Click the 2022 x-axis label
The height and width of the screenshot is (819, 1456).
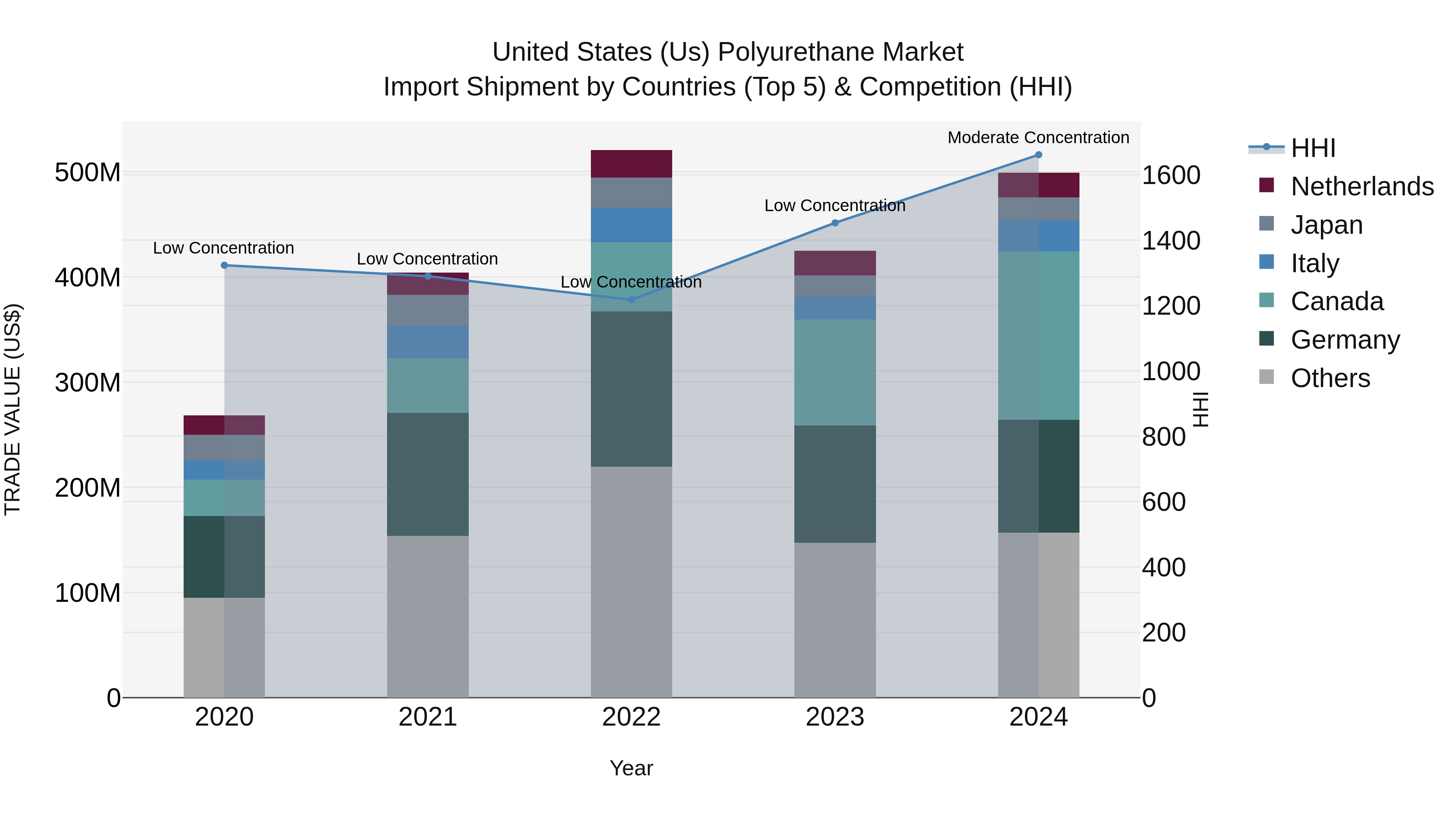click(x=631, y=717)
